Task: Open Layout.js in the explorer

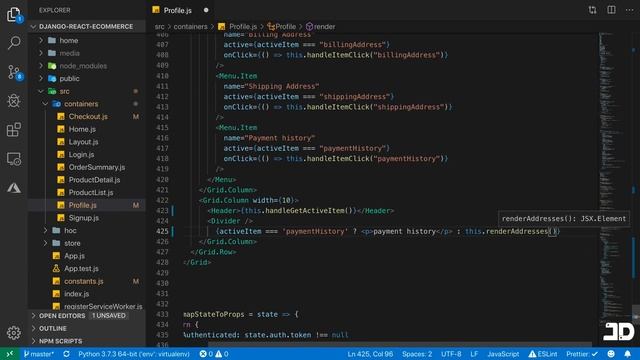Action: click(x=83, y=142)
